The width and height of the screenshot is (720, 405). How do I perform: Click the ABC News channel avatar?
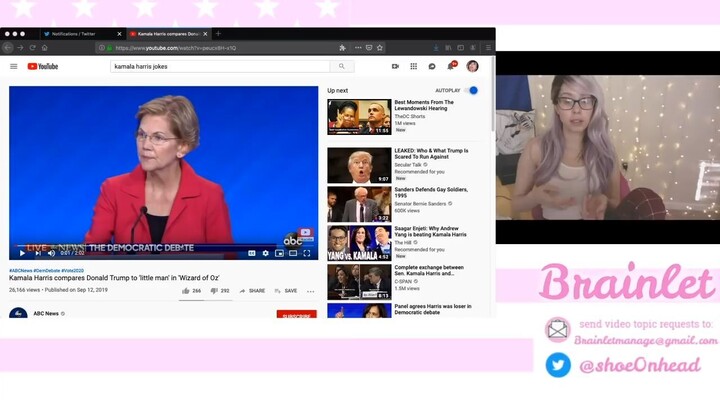18,313
